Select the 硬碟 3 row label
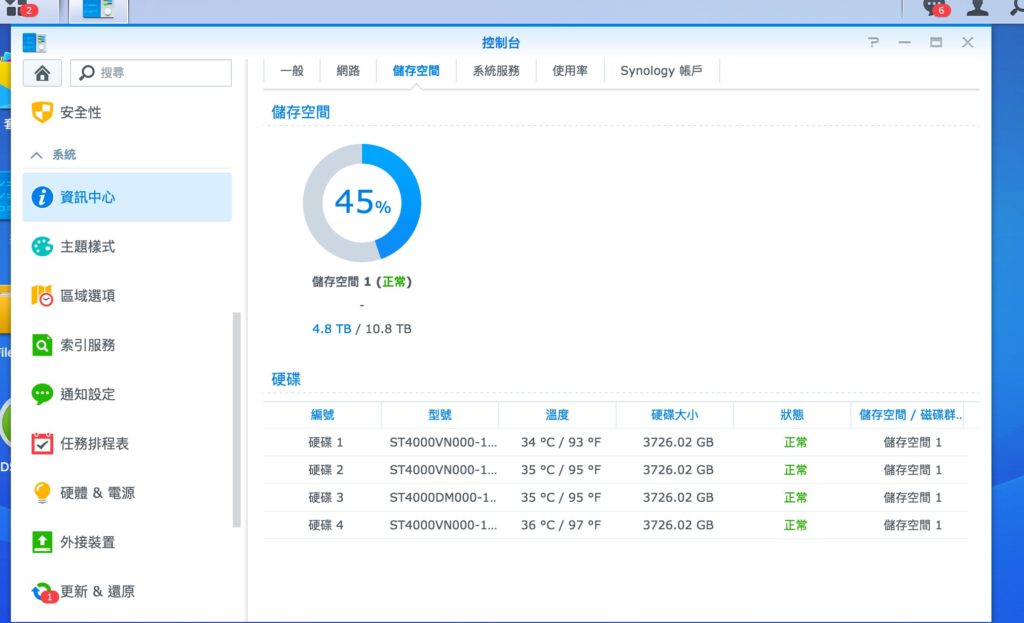Image resolution: width=1024 pixels, height=623 pixels. click(326, 497)
